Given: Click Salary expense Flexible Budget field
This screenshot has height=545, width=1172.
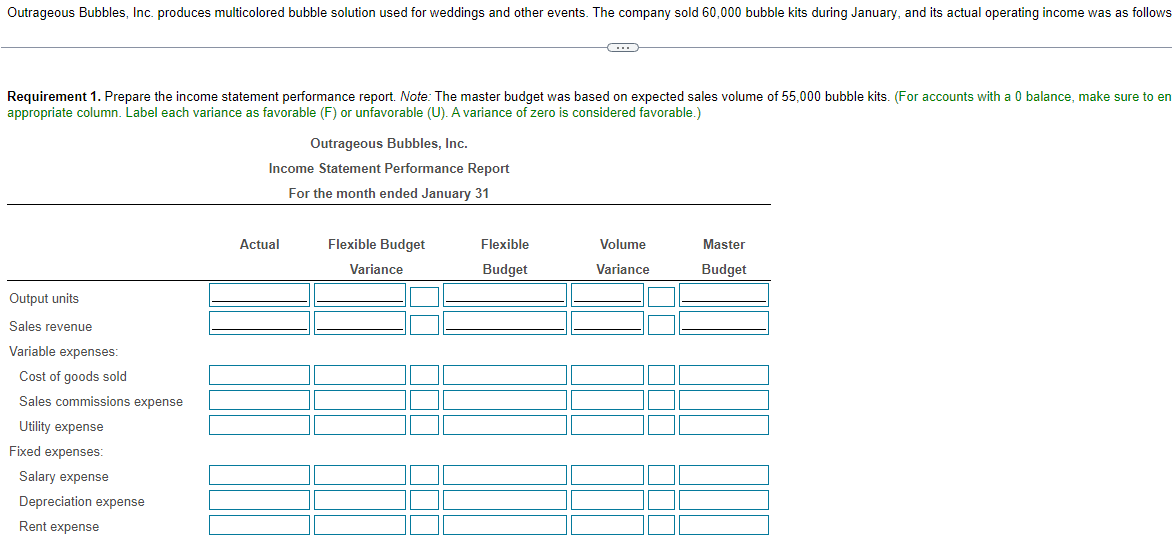Looking at the screenshot, I should pos(505,475).
